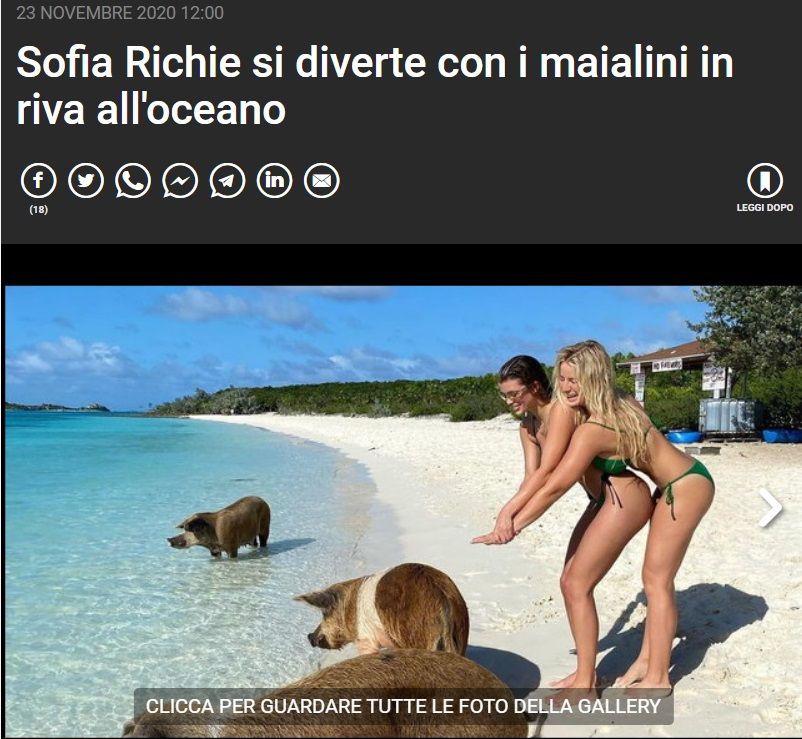Email the article using envelope icon
Image resolution: width=802 pixels, height=739 pixels.
coord(322,181)
